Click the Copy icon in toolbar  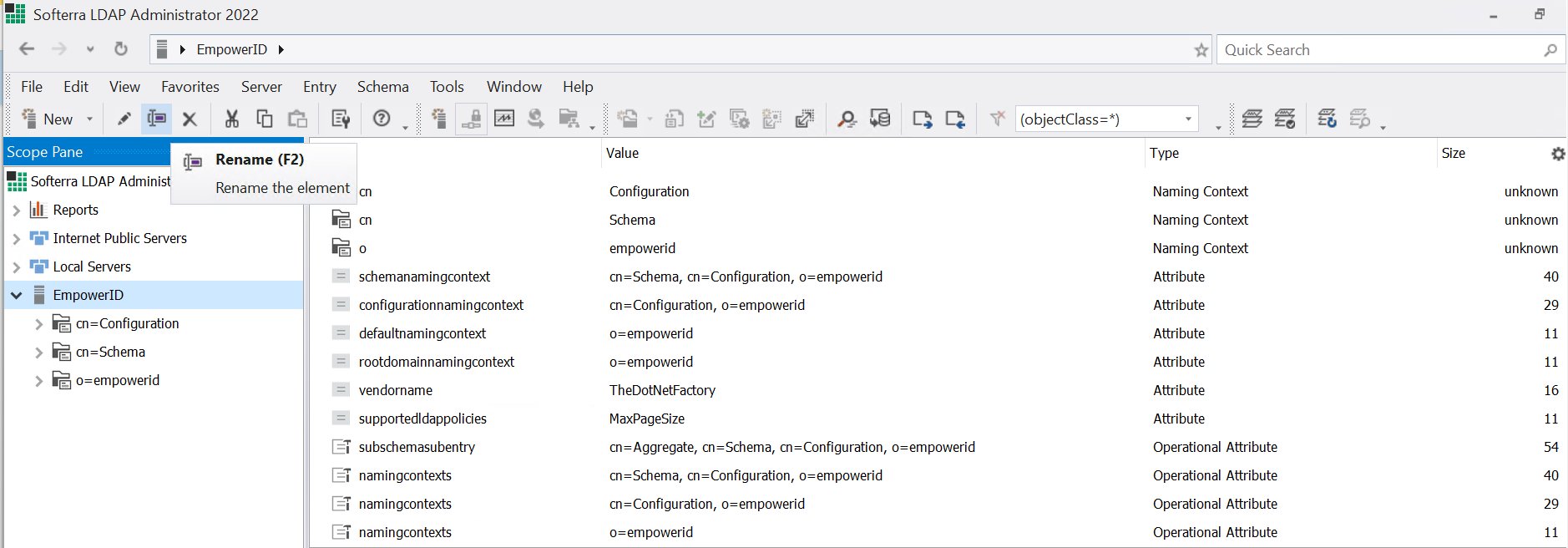[264, 119]
